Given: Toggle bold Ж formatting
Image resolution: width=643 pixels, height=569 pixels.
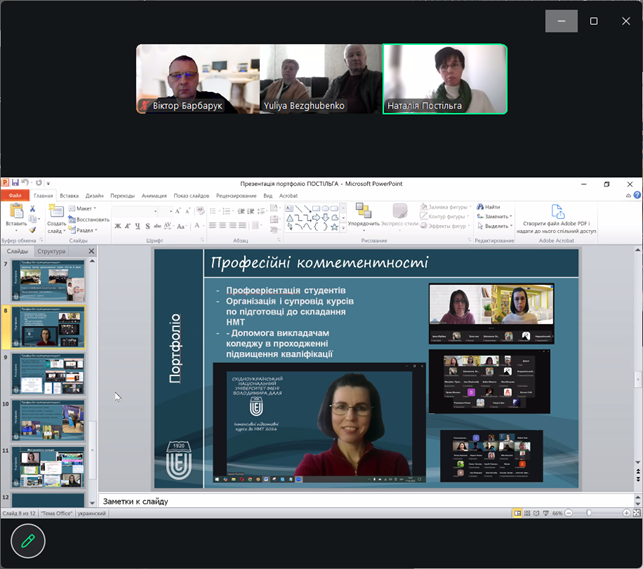Looking at the screenshot, I should (x=118, y=226).
